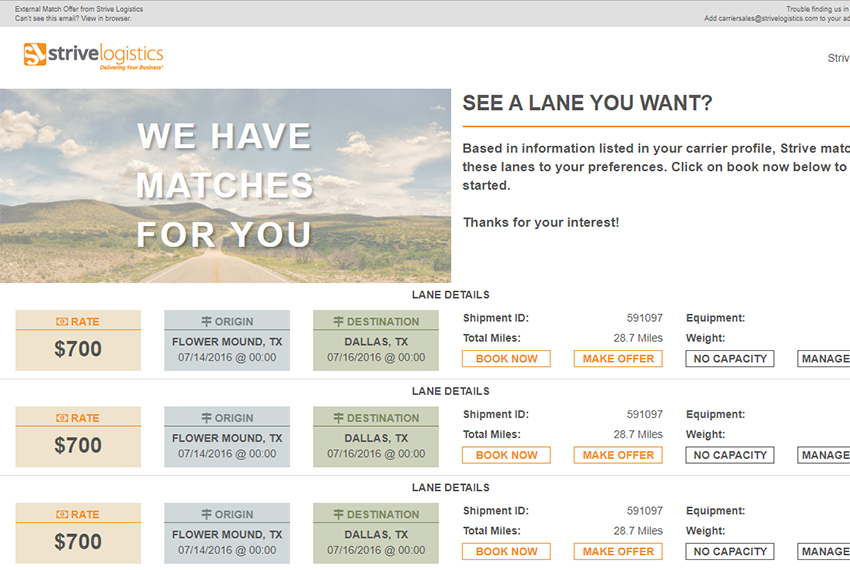Click shipment ID 591097 in second lane

(x=645, y=414)
